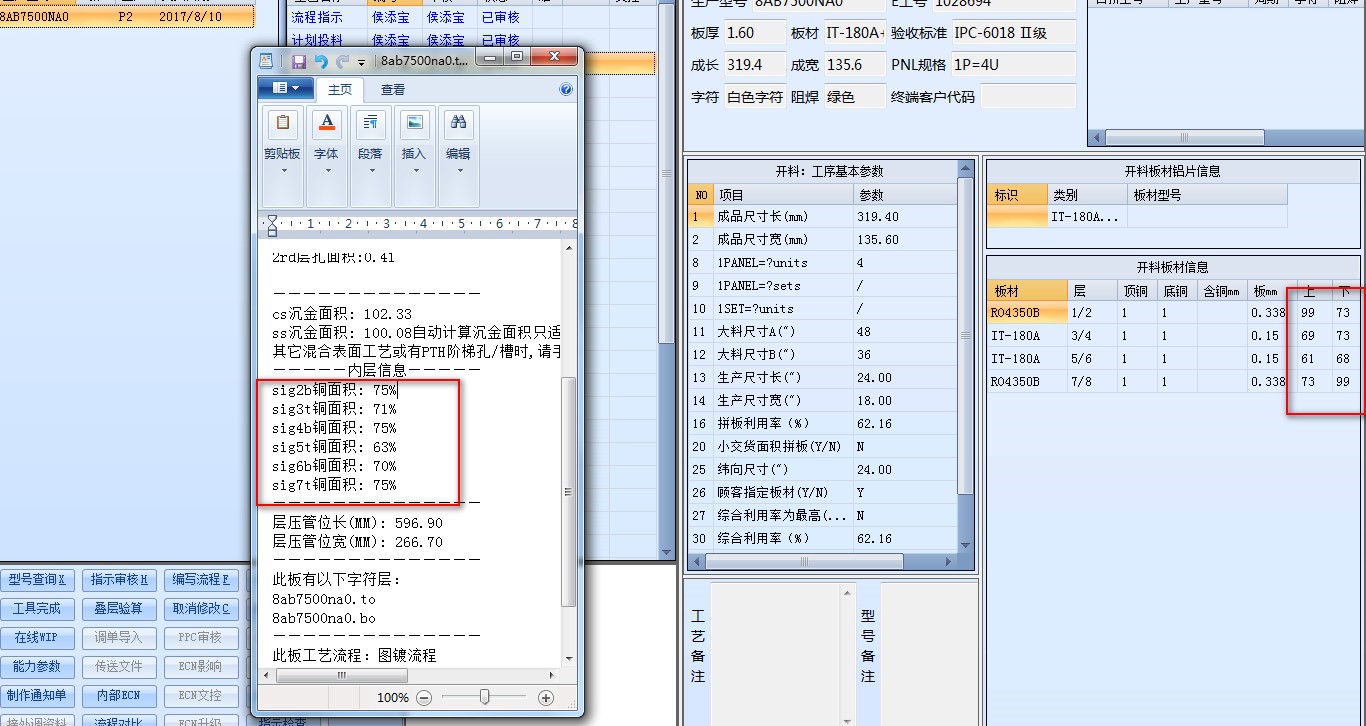The image size is (1366, 726).
Task: Click the font letter A icon
Action: (x=326, y=124)
